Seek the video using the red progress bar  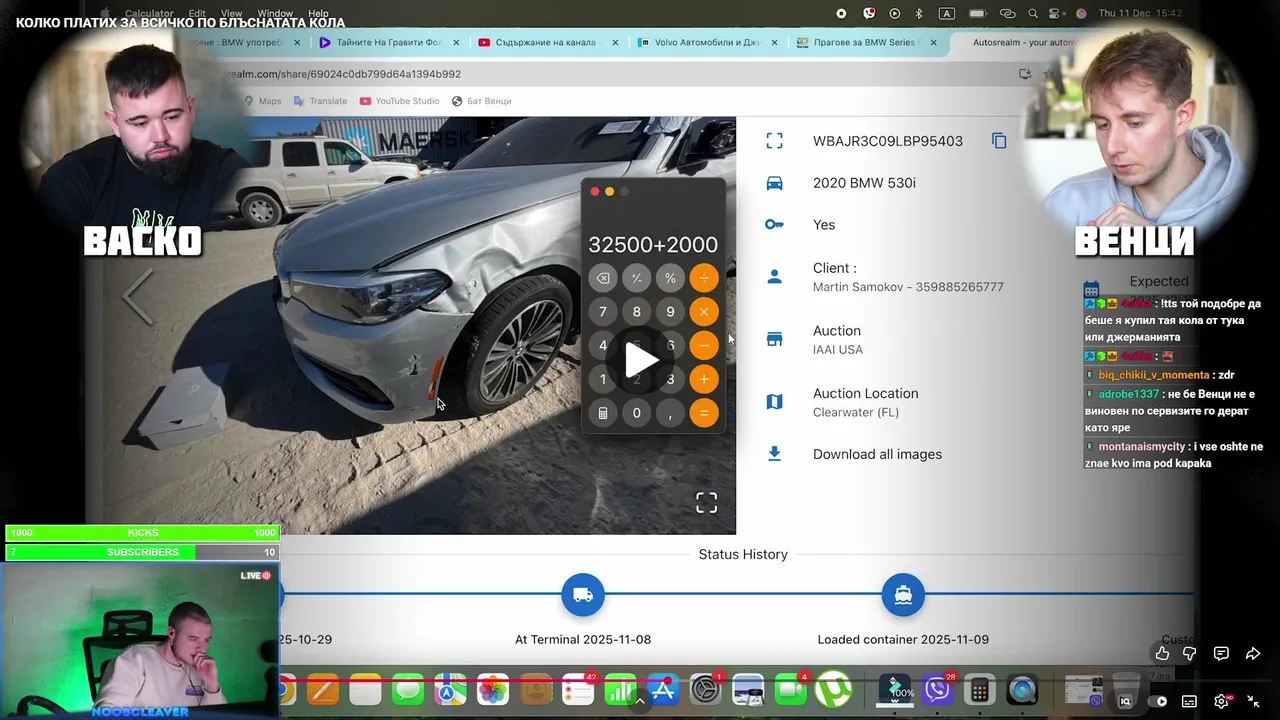click(640, 680)
